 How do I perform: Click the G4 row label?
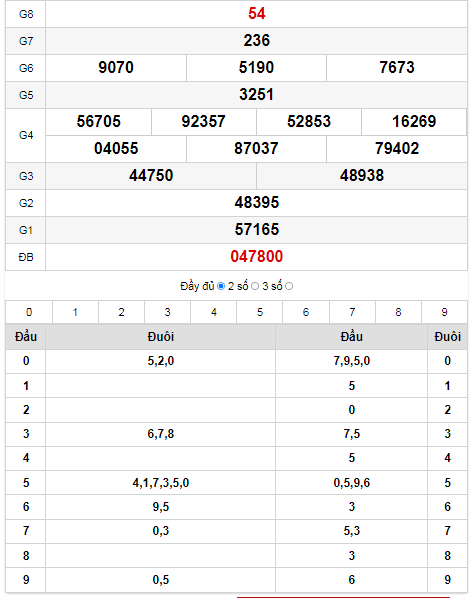tap(26, 135)
